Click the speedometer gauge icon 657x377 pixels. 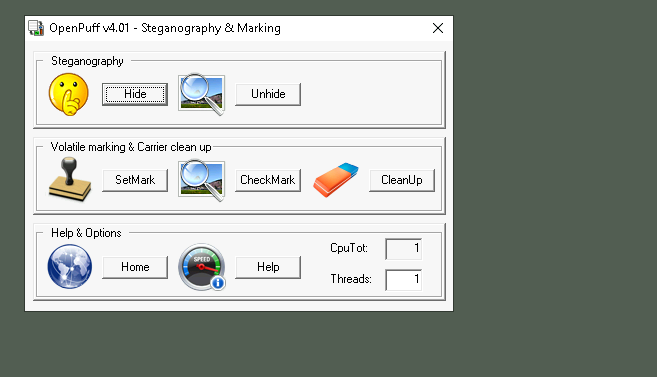pyautogui.click(x=202, y=267)
